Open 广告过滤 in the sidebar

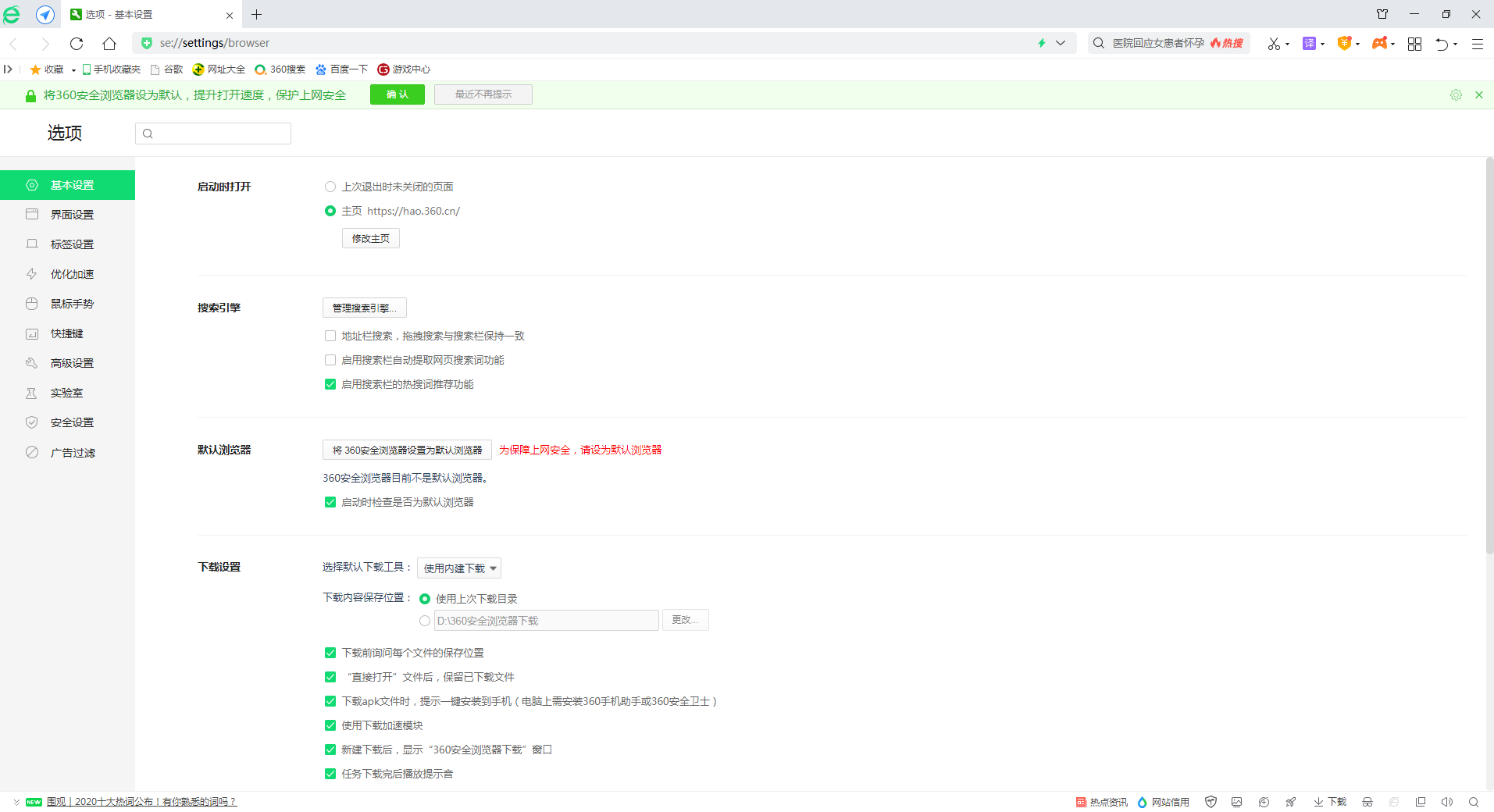pyautogui.click(x=67, y=453)
